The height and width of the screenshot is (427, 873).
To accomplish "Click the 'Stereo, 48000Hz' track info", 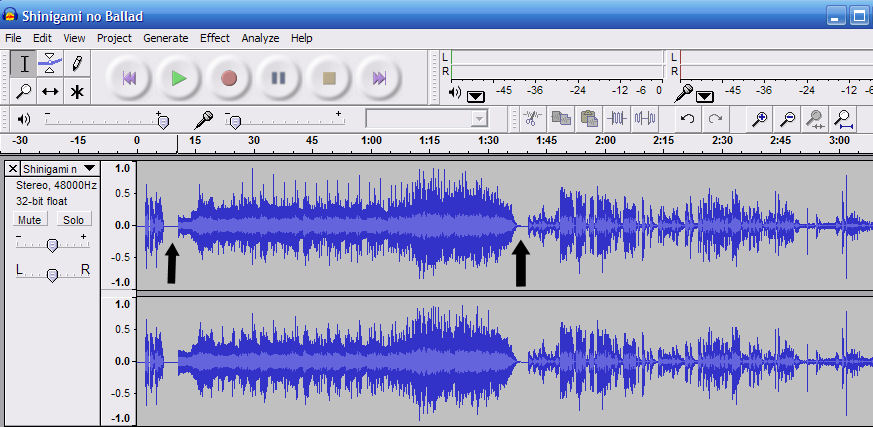I will click(x=57, y=185).
